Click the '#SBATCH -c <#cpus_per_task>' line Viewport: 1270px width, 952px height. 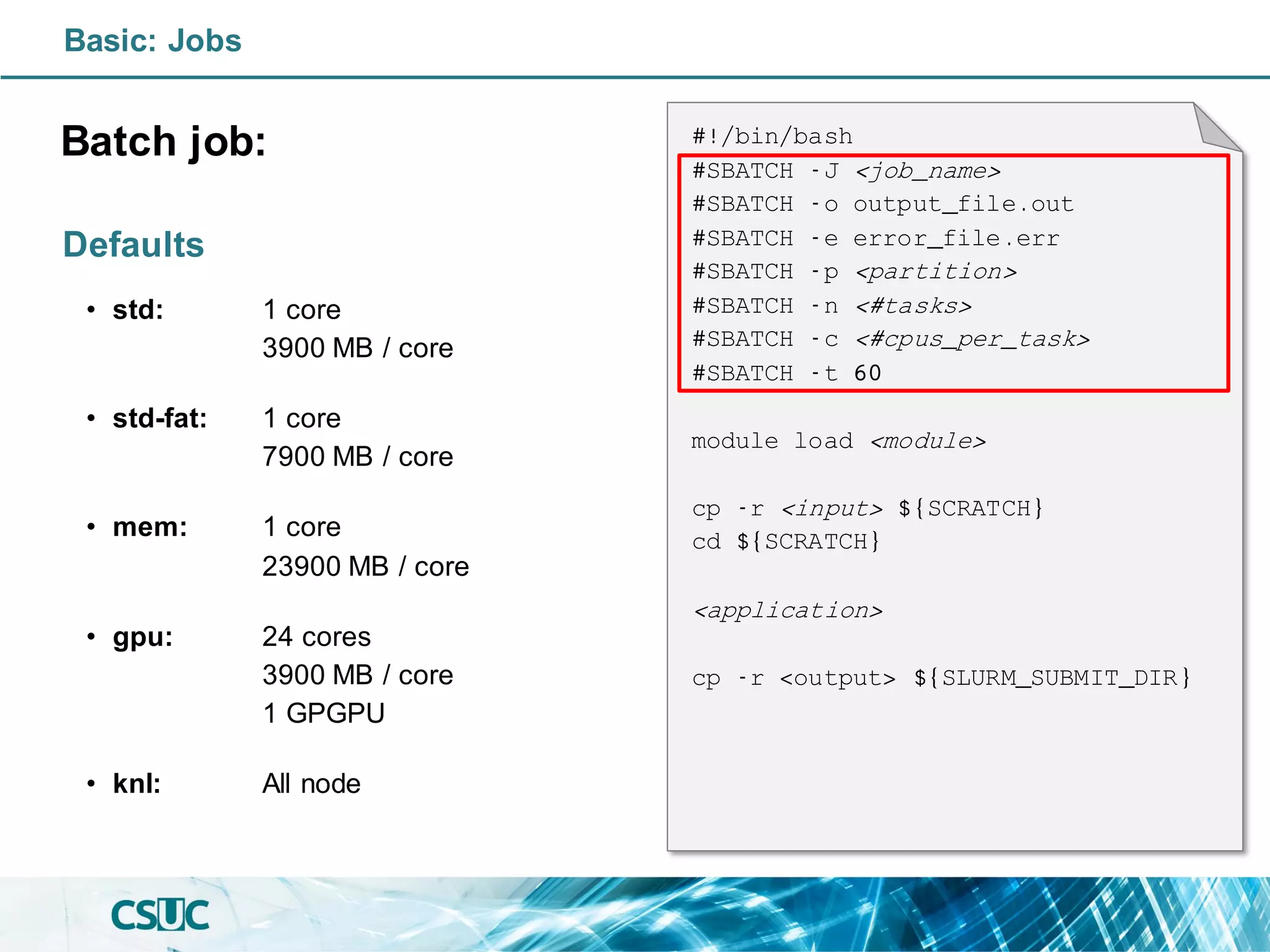pos(891,340)
